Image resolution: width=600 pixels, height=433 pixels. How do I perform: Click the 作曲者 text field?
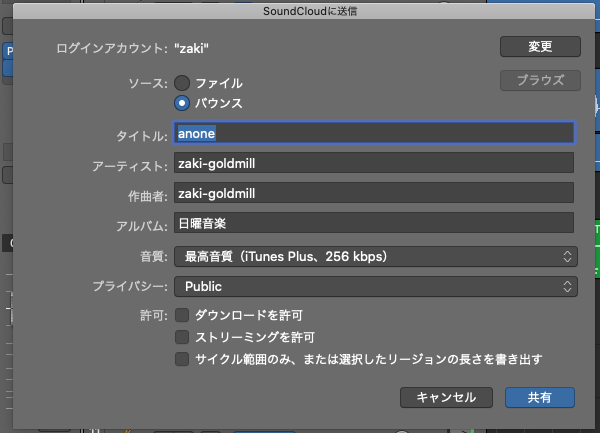pyautogui.click(x=374, y=193)
